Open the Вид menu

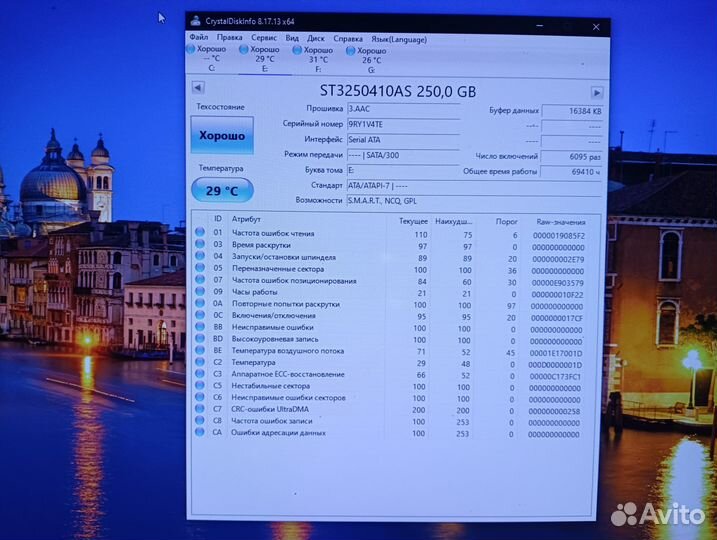[x=292, y=38]
